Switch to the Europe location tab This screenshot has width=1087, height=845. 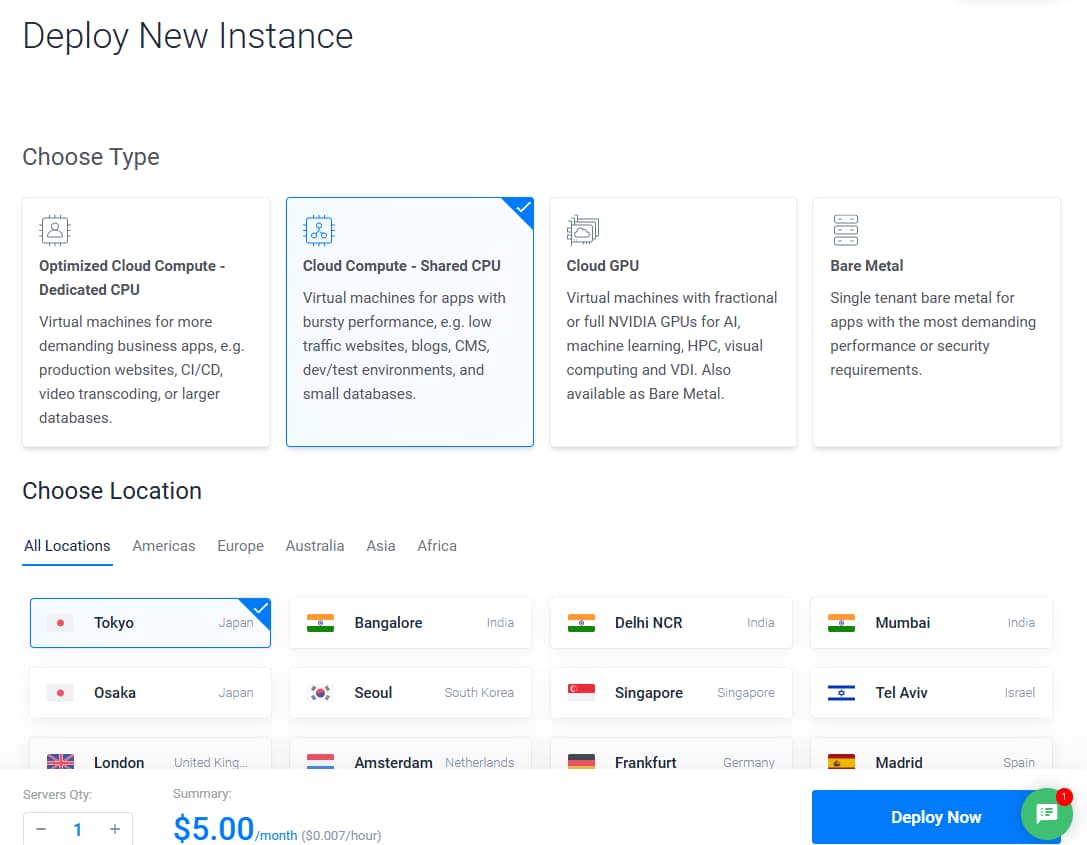pyautogui.click(x=241, y=546)
